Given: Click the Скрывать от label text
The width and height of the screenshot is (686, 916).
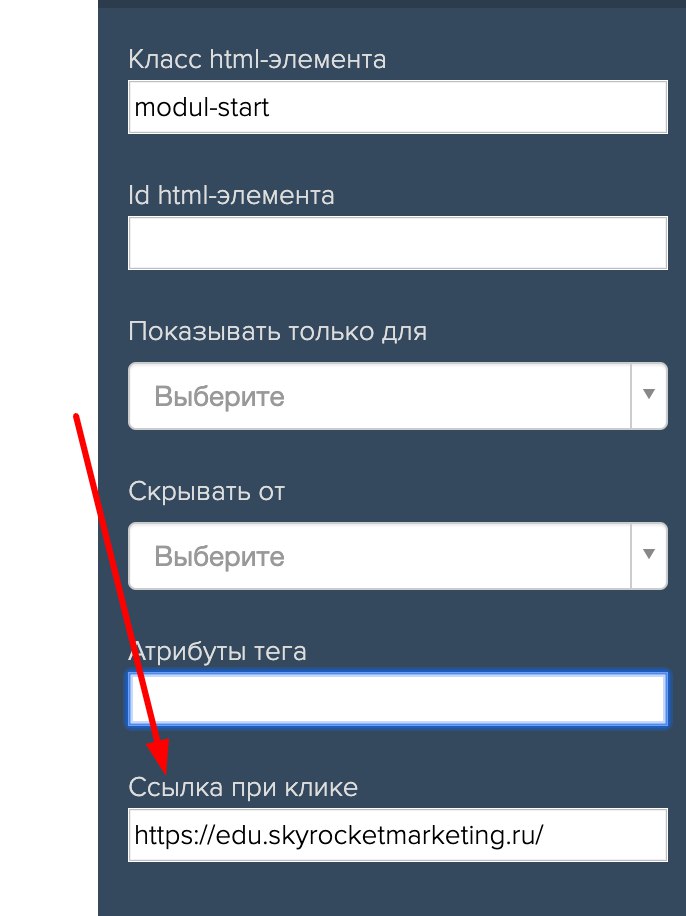Looking at the screenshot, I should click(207, 491).
